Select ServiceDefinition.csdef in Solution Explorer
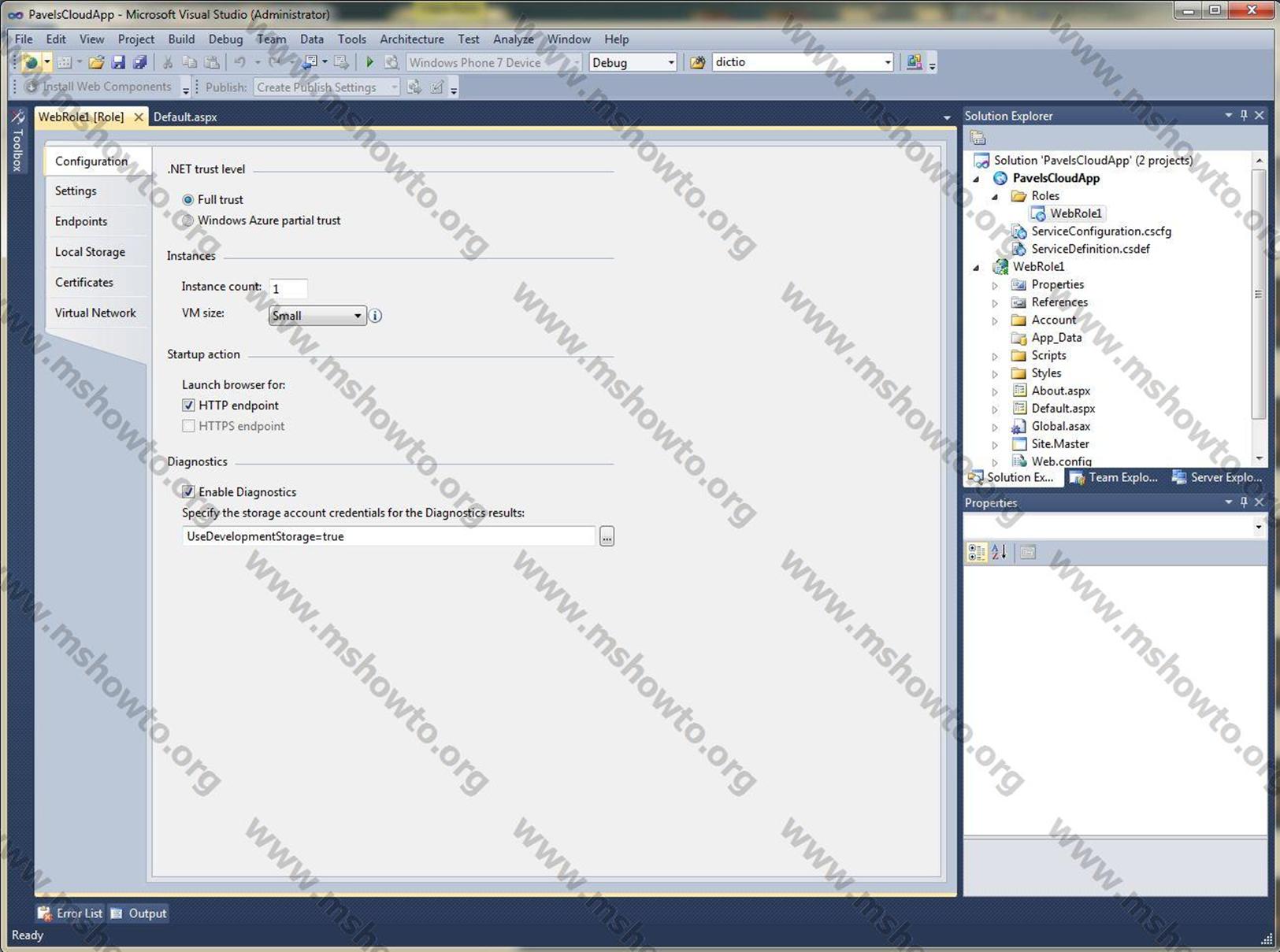1280x952 pixels. (x=1090, y=249)
